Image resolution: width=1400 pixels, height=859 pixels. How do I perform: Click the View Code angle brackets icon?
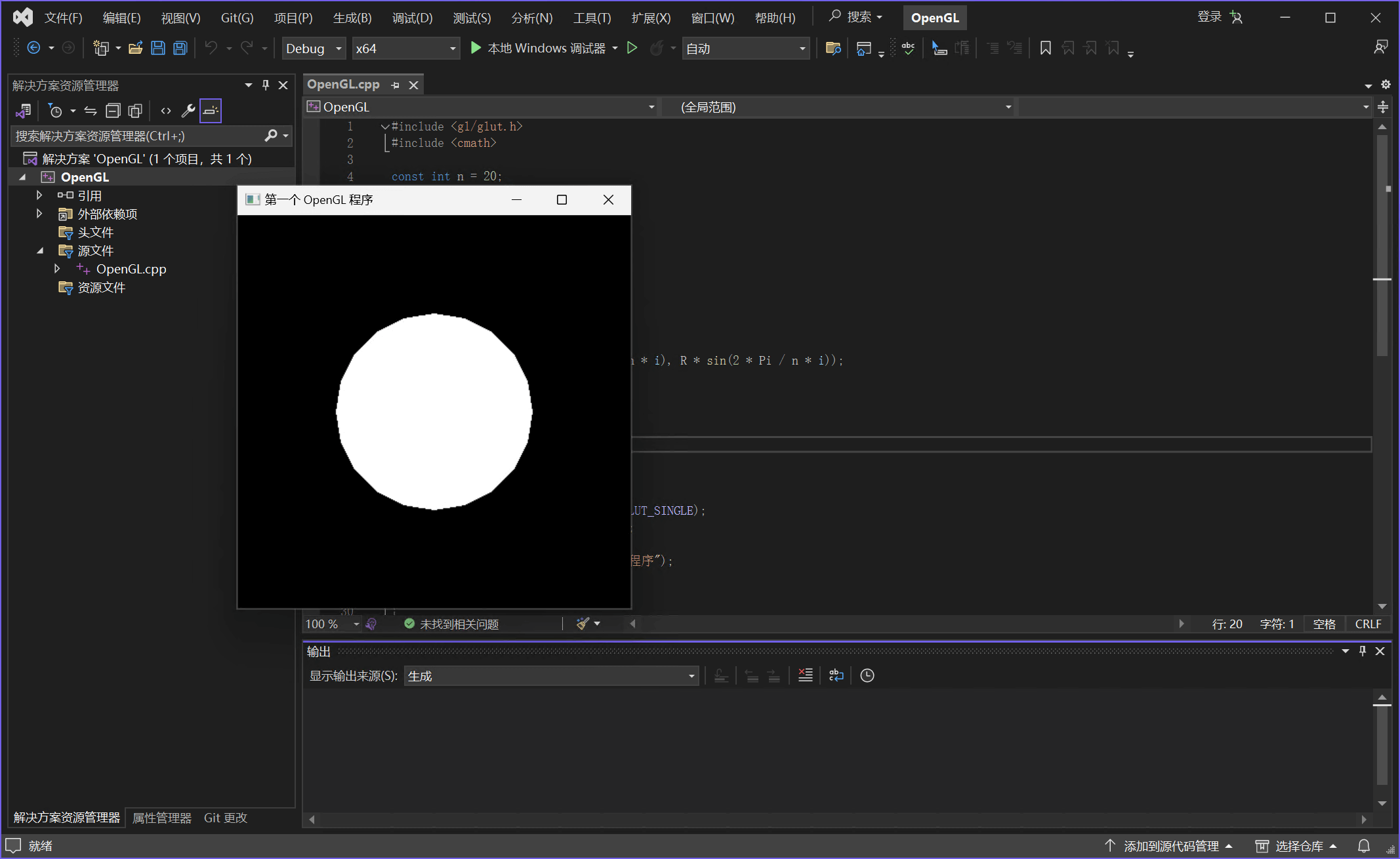tap(166, 111)
